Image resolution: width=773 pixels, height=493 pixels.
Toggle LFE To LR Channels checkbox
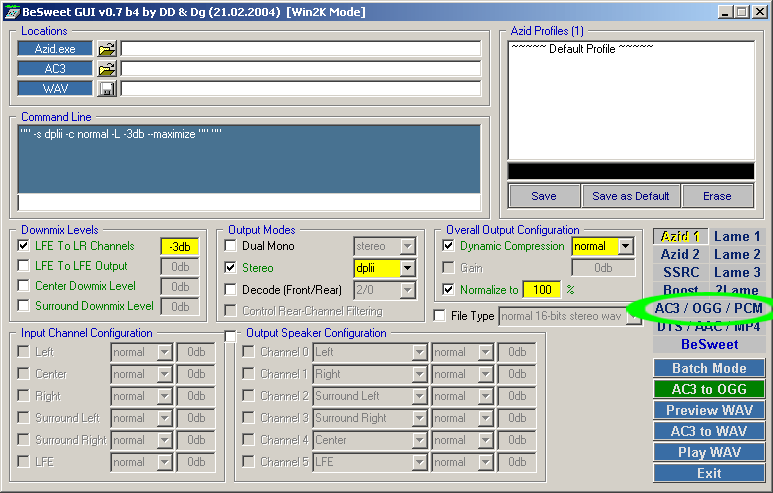click(23, 246)
